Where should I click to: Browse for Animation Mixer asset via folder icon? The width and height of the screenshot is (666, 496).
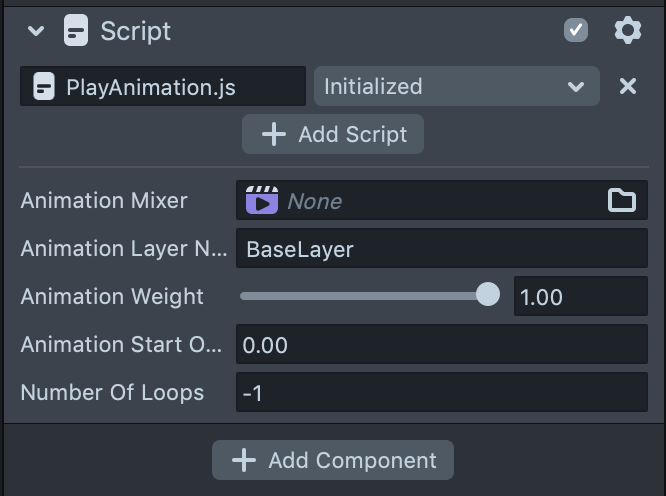pyautogui.click(x=622, y=201)
